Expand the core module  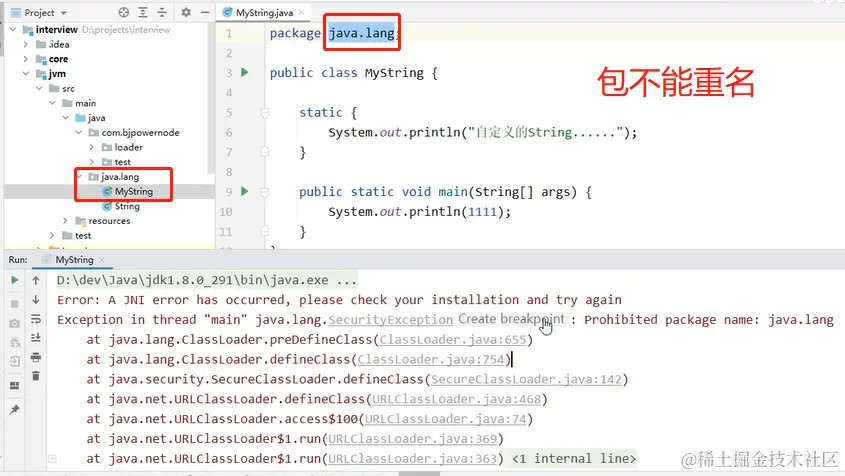pos(25,59)
